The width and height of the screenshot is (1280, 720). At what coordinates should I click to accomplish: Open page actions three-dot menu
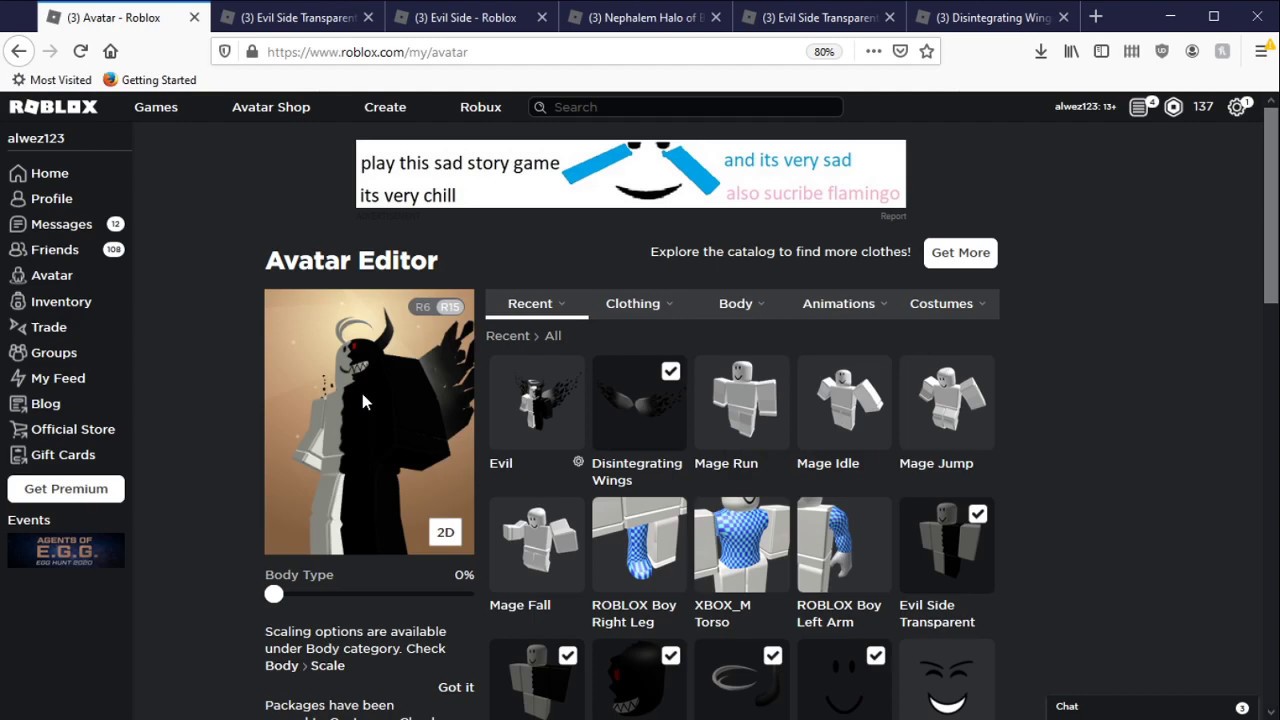(x=873, y=51)
